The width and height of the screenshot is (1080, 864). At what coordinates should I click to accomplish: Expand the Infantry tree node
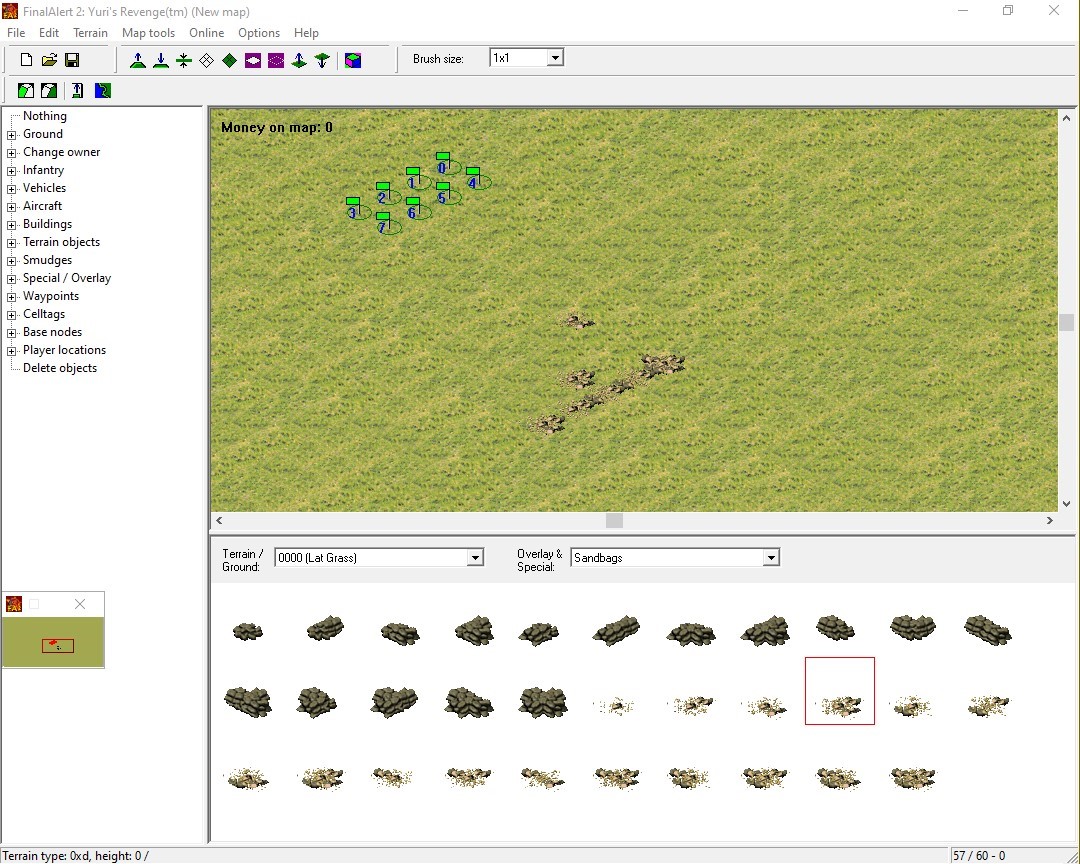[x=12, y=171]
